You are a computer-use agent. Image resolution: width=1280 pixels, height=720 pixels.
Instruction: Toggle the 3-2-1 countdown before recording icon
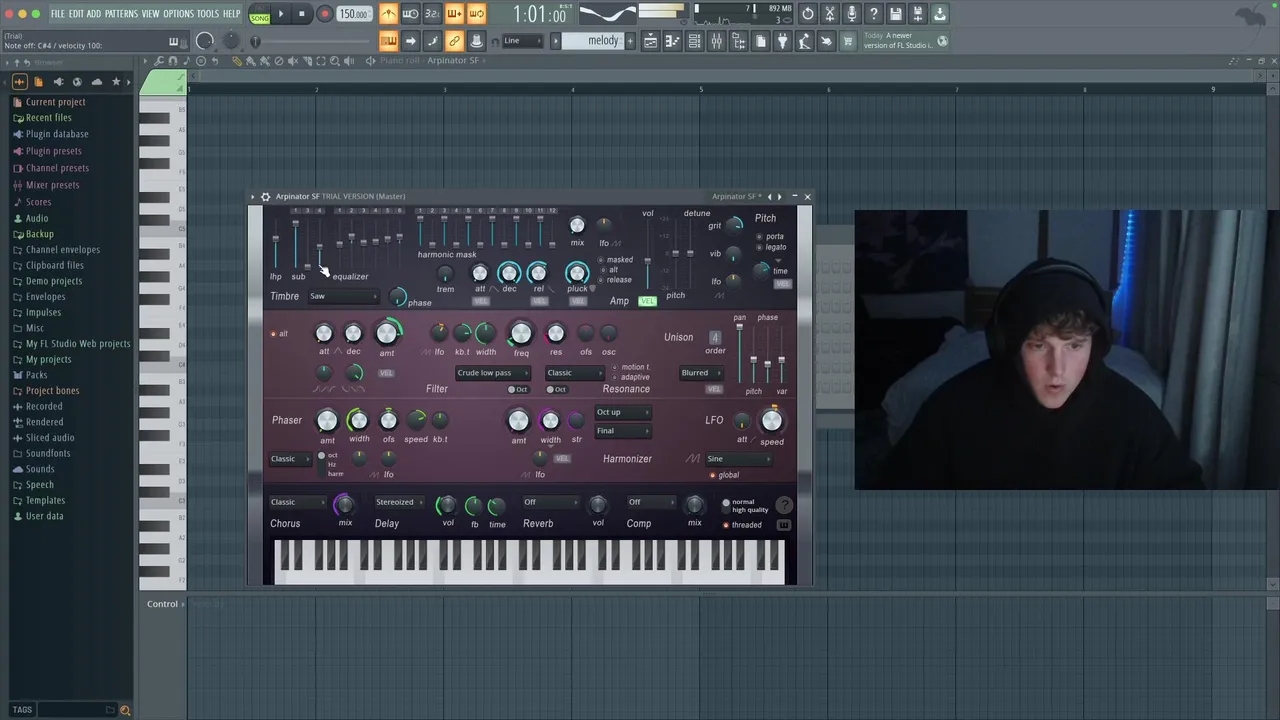click(432, 14)
